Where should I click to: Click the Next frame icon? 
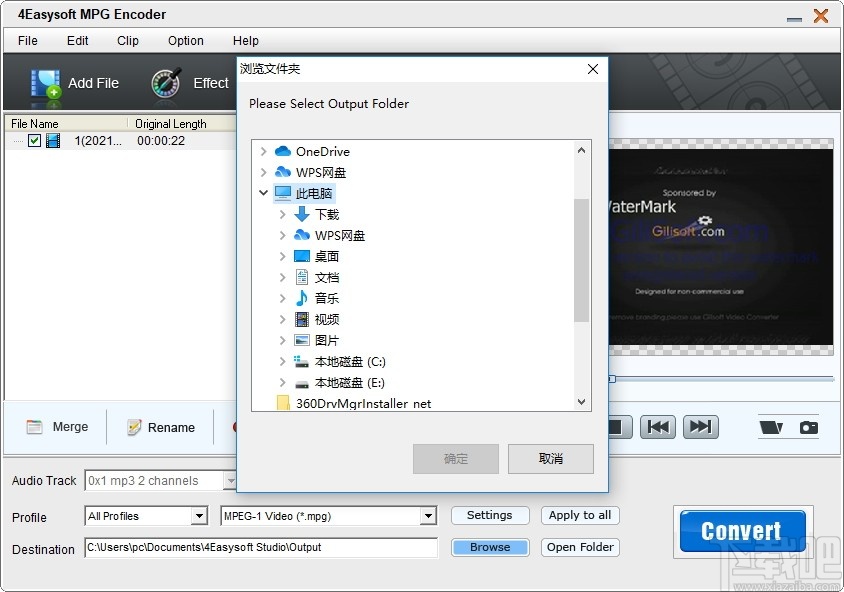click(x=700, y=426)
